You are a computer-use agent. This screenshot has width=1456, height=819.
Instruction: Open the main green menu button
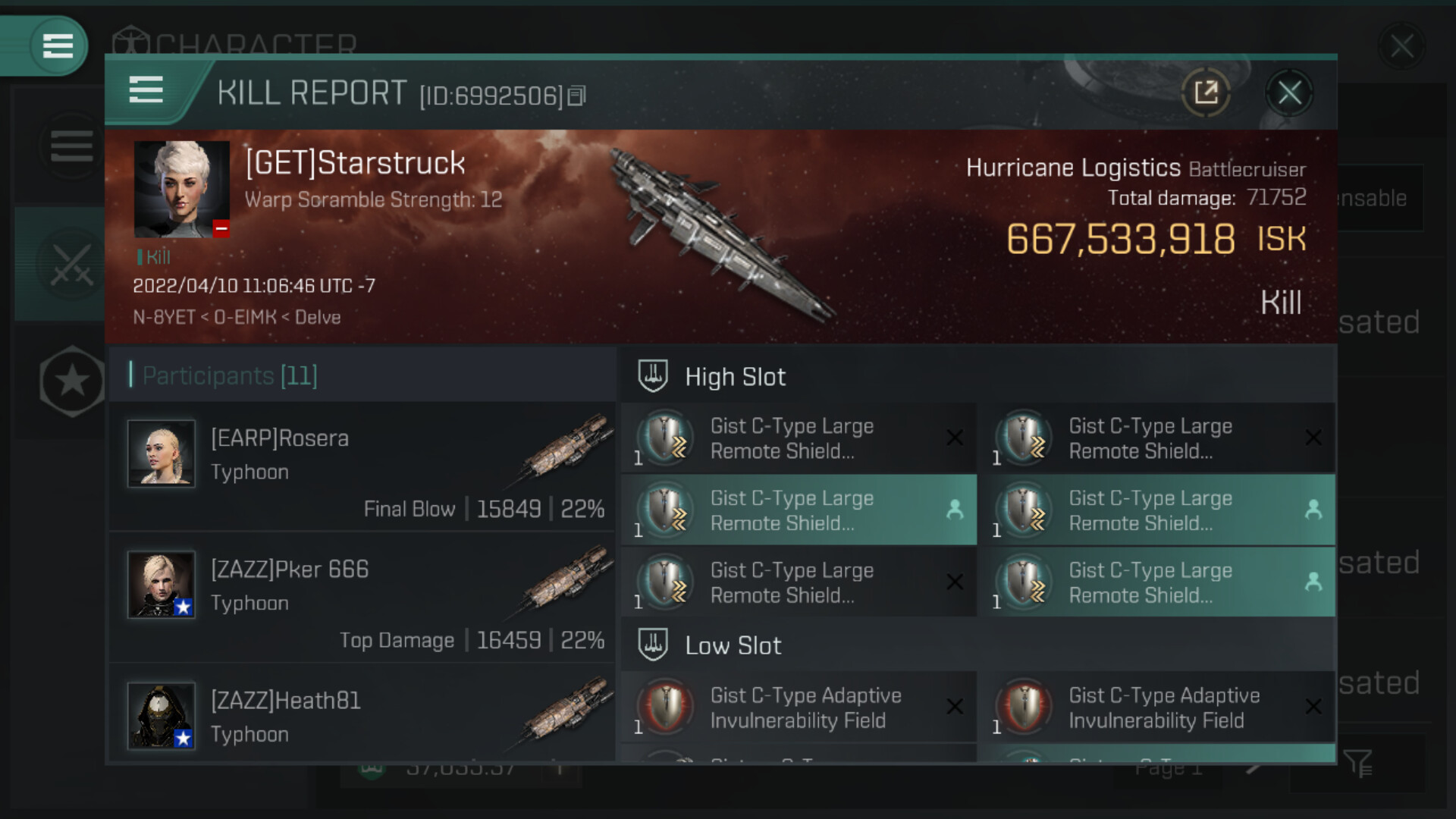tap(58, 45)
